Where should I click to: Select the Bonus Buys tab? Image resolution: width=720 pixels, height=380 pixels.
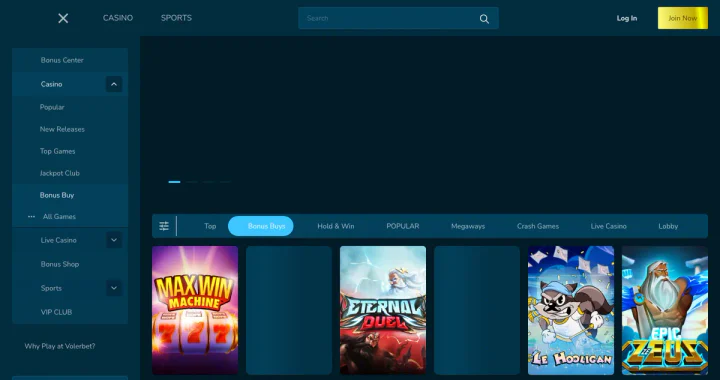tap(261, 226)
